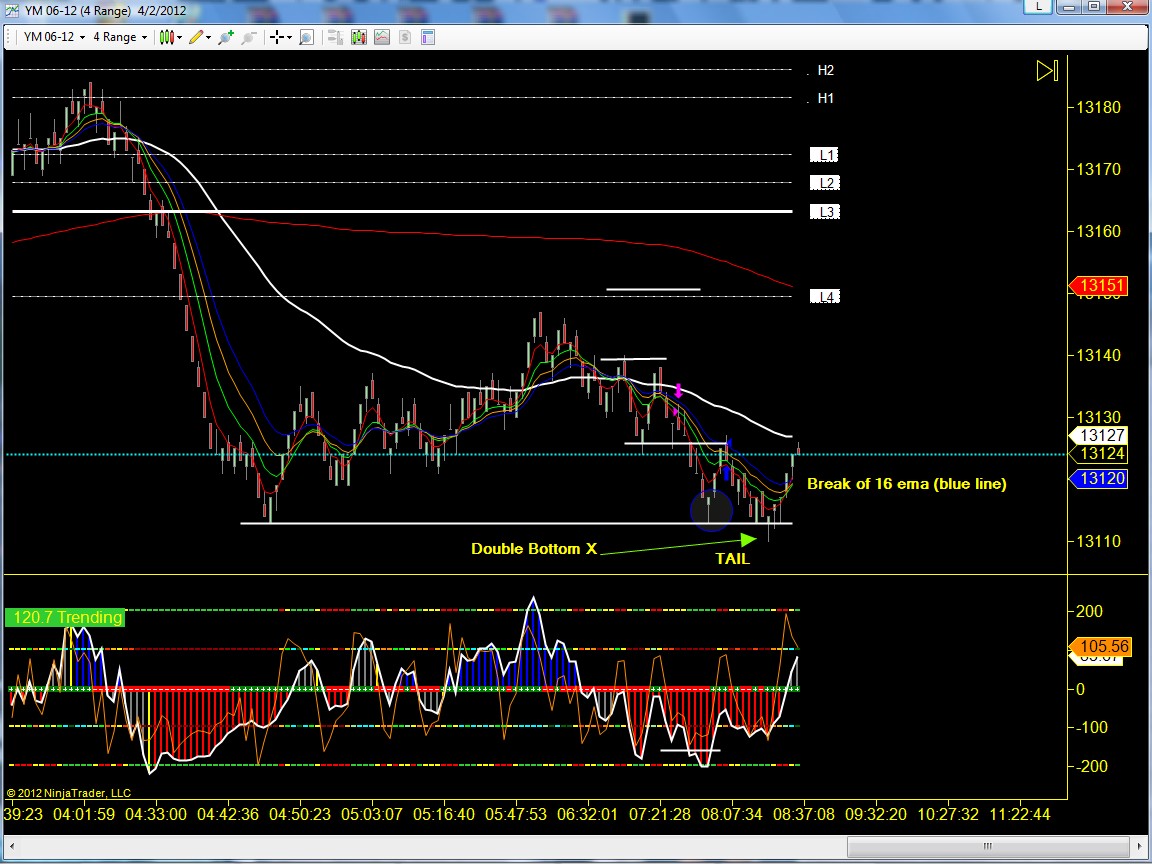
Task: Click the 13110 price axis label
Action: (x=1098, y=542)
